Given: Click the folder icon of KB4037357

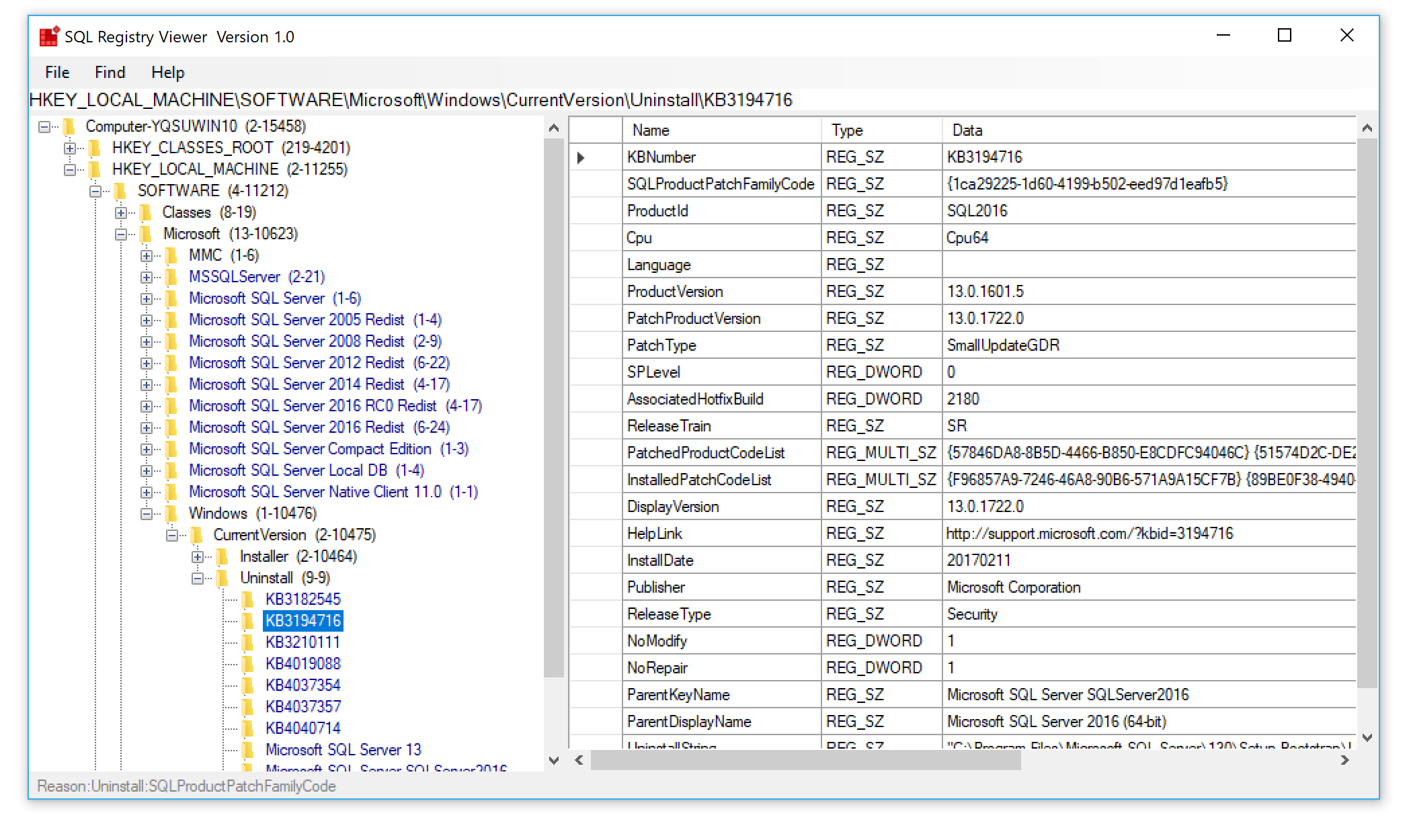Looking at the screenshot, I should point(248,707).
